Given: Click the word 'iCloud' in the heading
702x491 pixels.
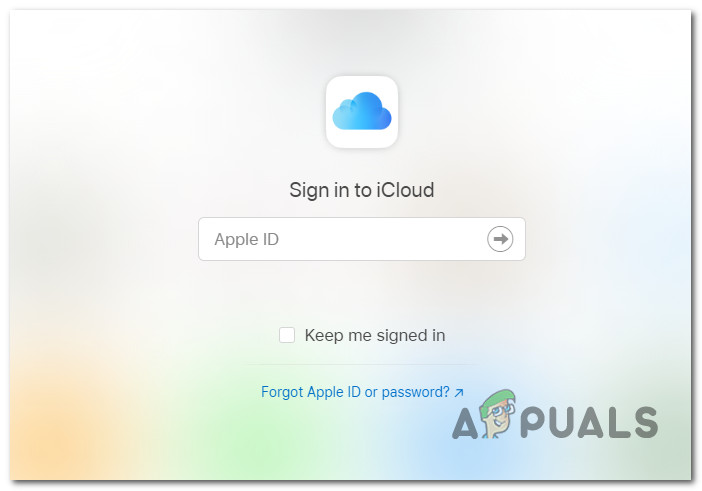Looking at the screenshot, I should [x=405, y=190].
